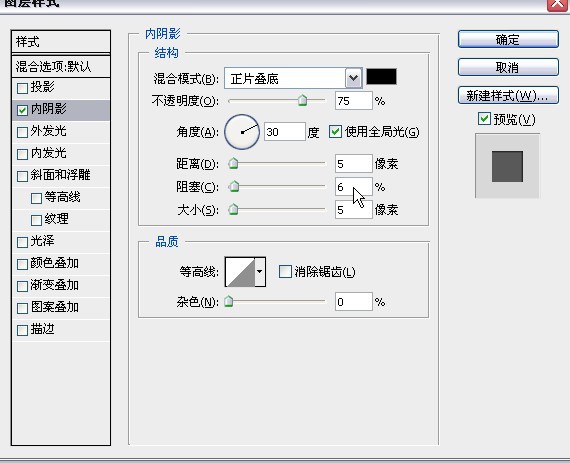
Task: Open the 混合模式 blend mode dropdown
Action: [293, 78]
